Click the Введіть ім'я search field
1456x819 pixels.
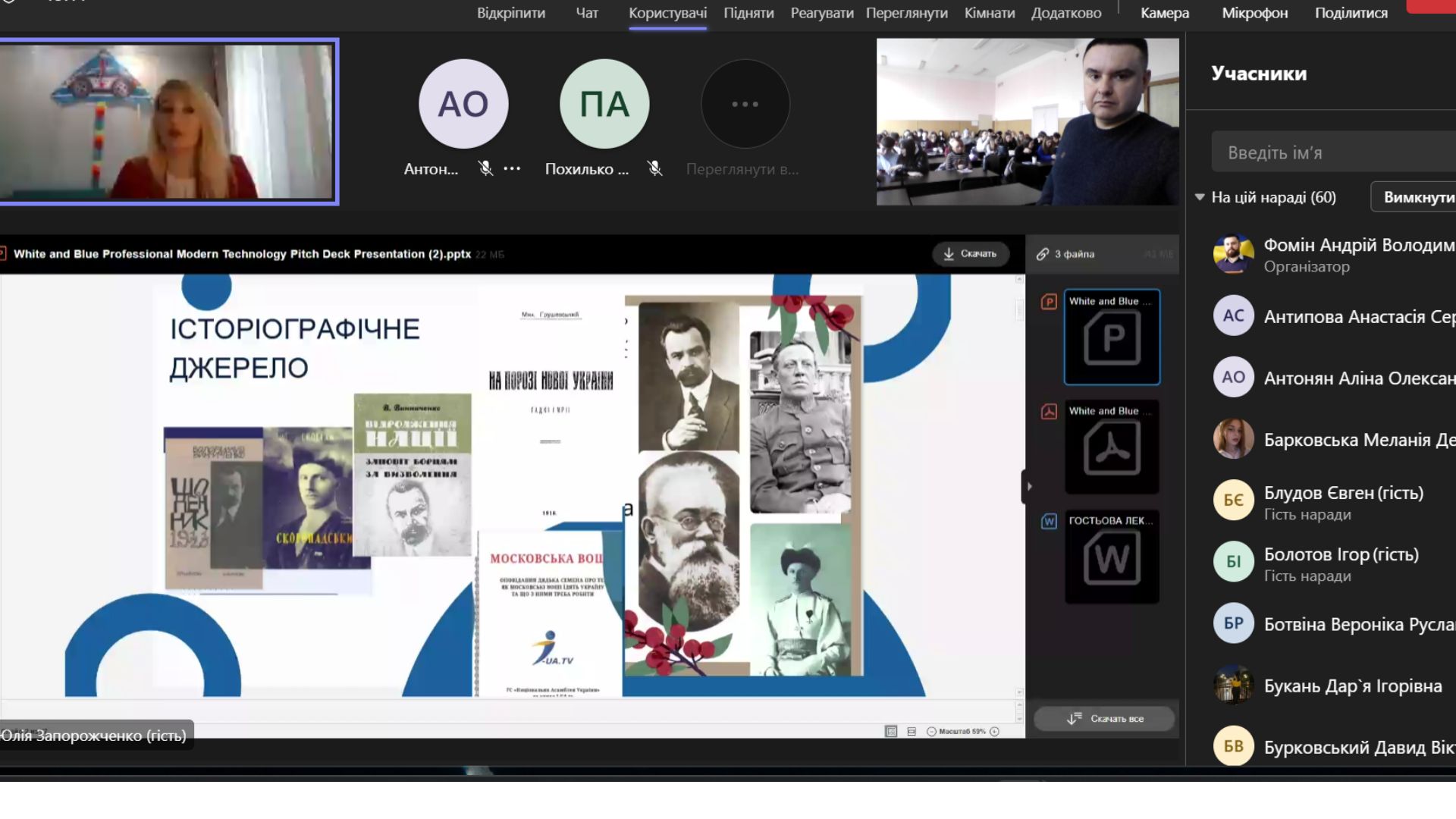[x=1334, y=152]
